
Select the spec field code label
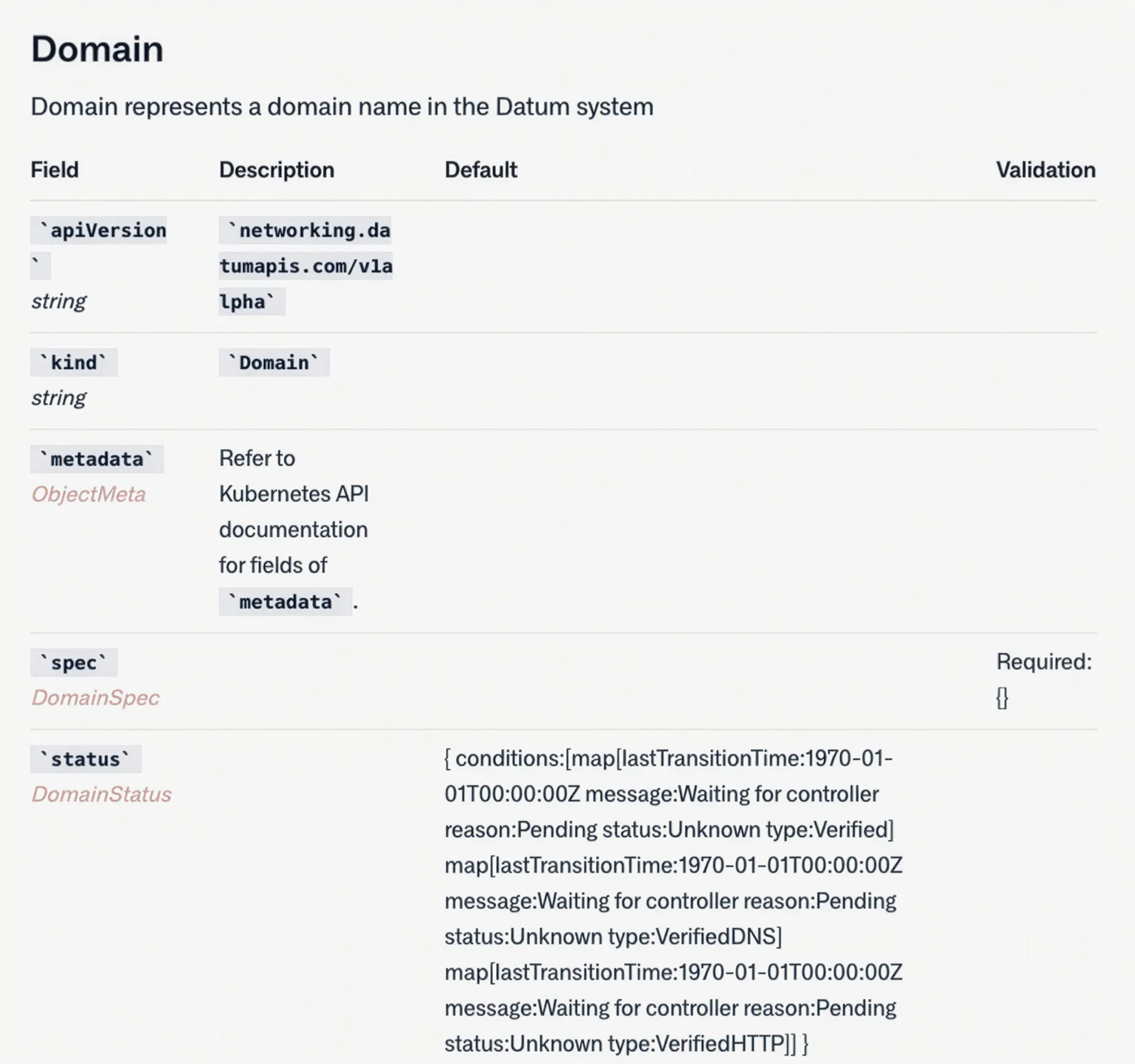click(x=73, y=662)
